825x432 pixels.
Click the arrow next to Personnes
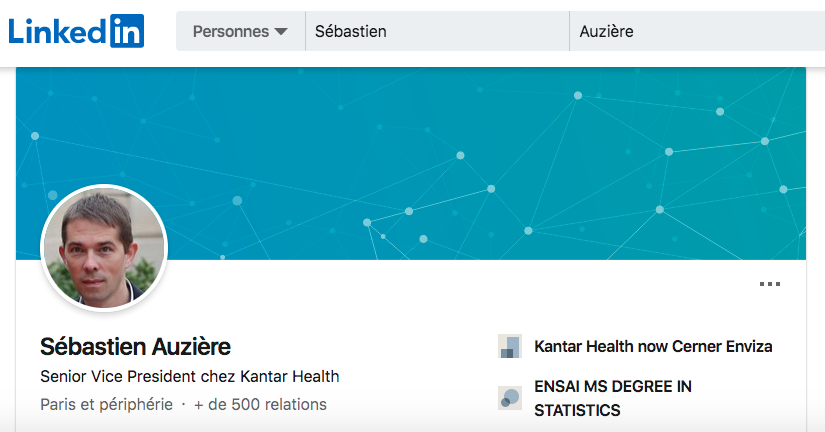(281, 32)
